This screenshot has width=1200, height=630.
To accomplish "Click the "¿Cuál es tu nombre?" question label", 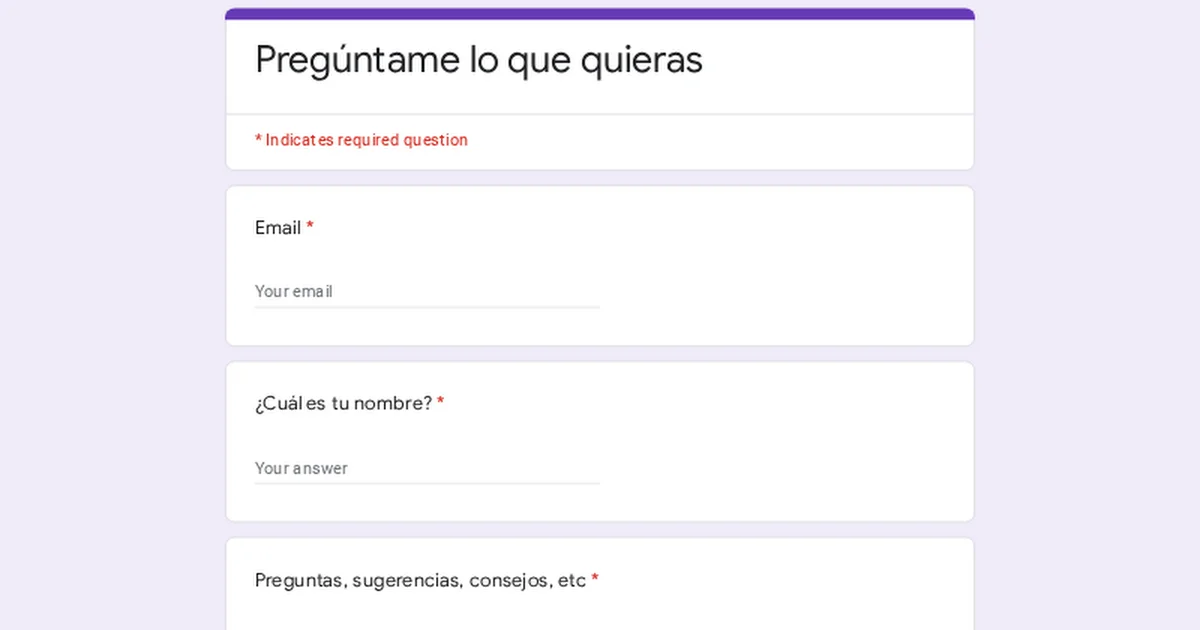I will [x=343, y=404].
